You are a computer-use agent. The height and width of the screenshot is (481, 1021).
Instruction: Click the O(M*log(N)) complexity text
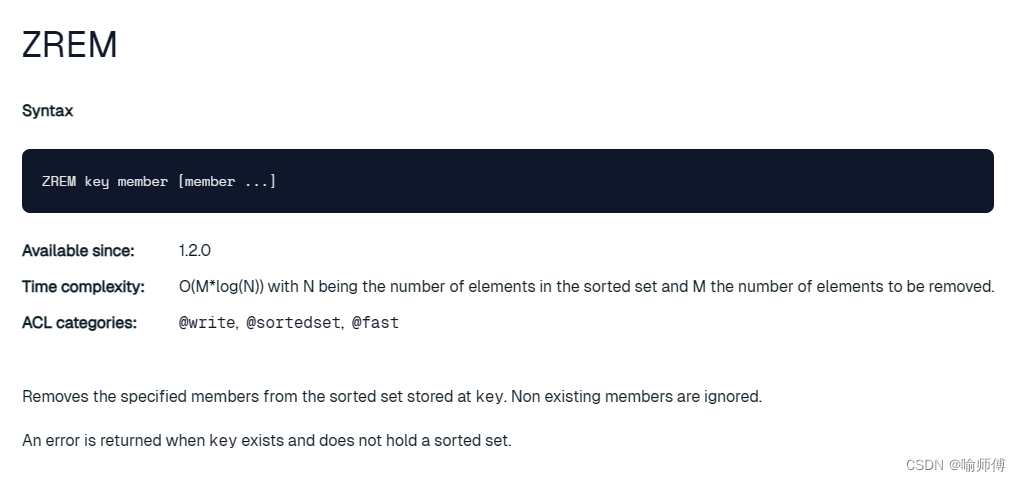click(x=221, y=286)
